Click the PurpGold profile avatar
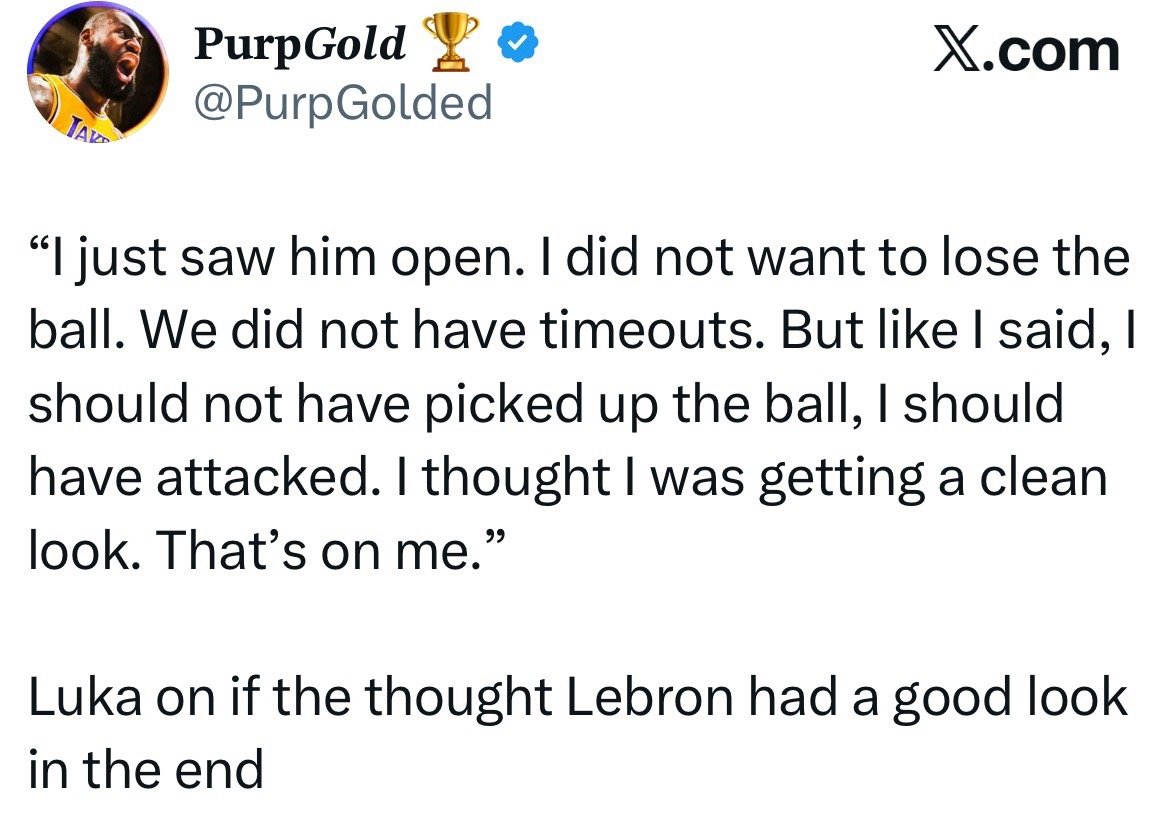The image size is (1169, 835). [97, 77]
